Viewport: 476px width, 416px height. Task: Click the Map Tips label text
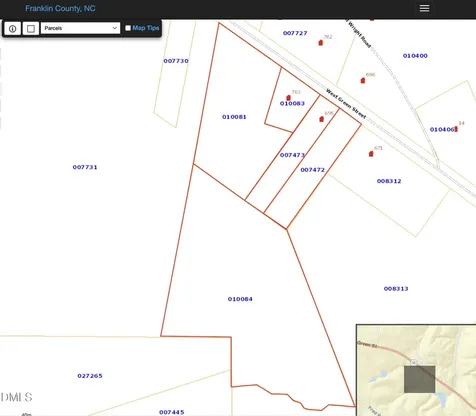[146, 28]
